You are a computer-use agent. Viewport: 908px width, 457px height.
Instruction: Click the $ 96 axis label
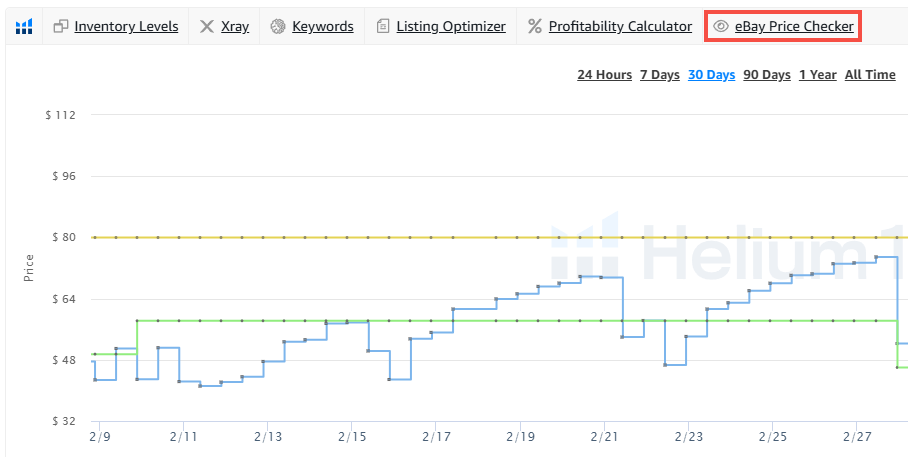[x=64, y=176]
